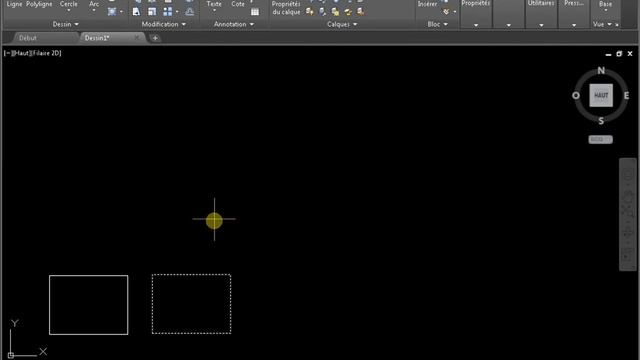Screen dimensions: 640x360
Task: Click the UCS origin icon
Action: (11, 356)
